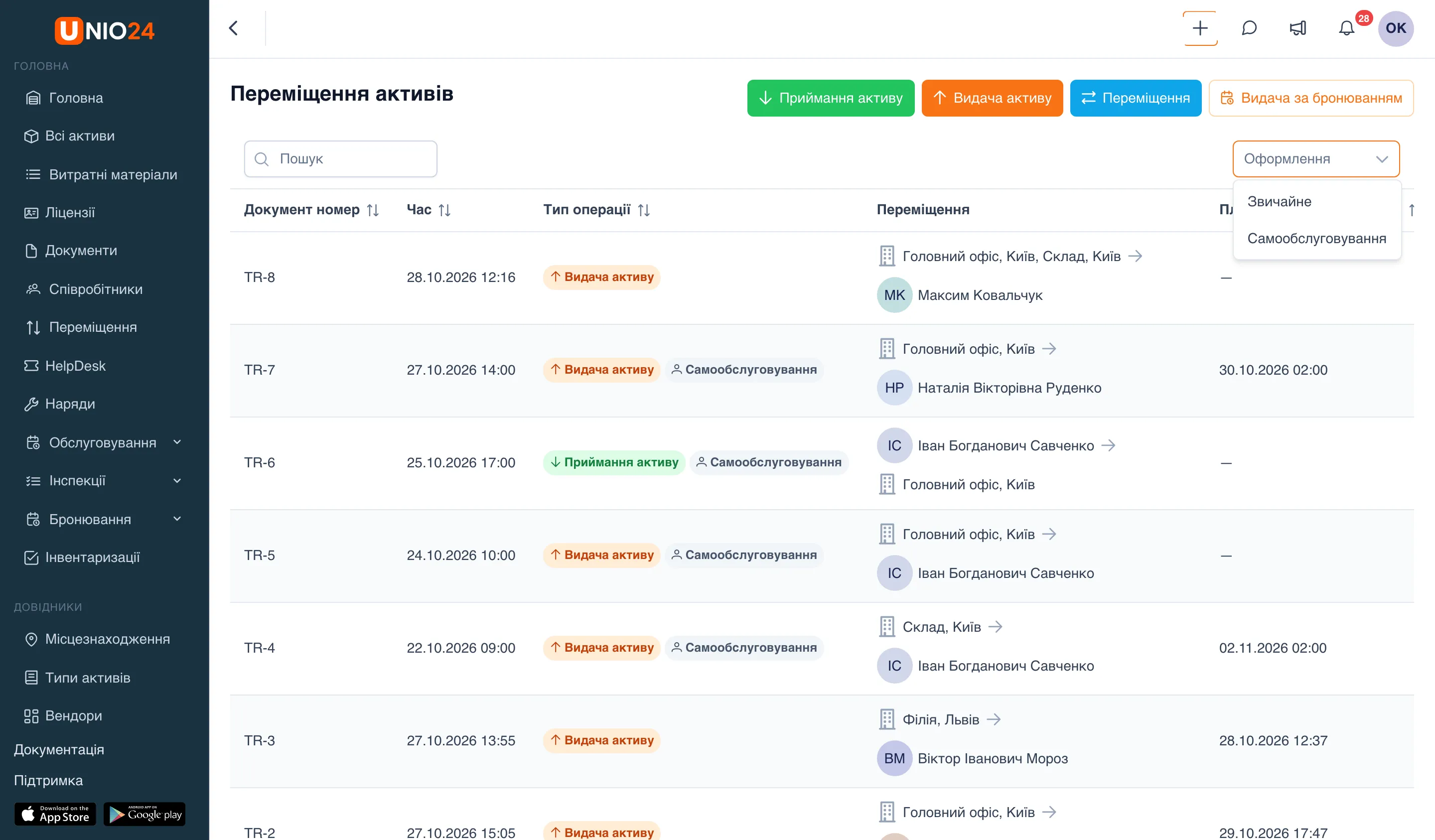
Task: Open Підтримка link in sidebar
Action: coord(48,780)
